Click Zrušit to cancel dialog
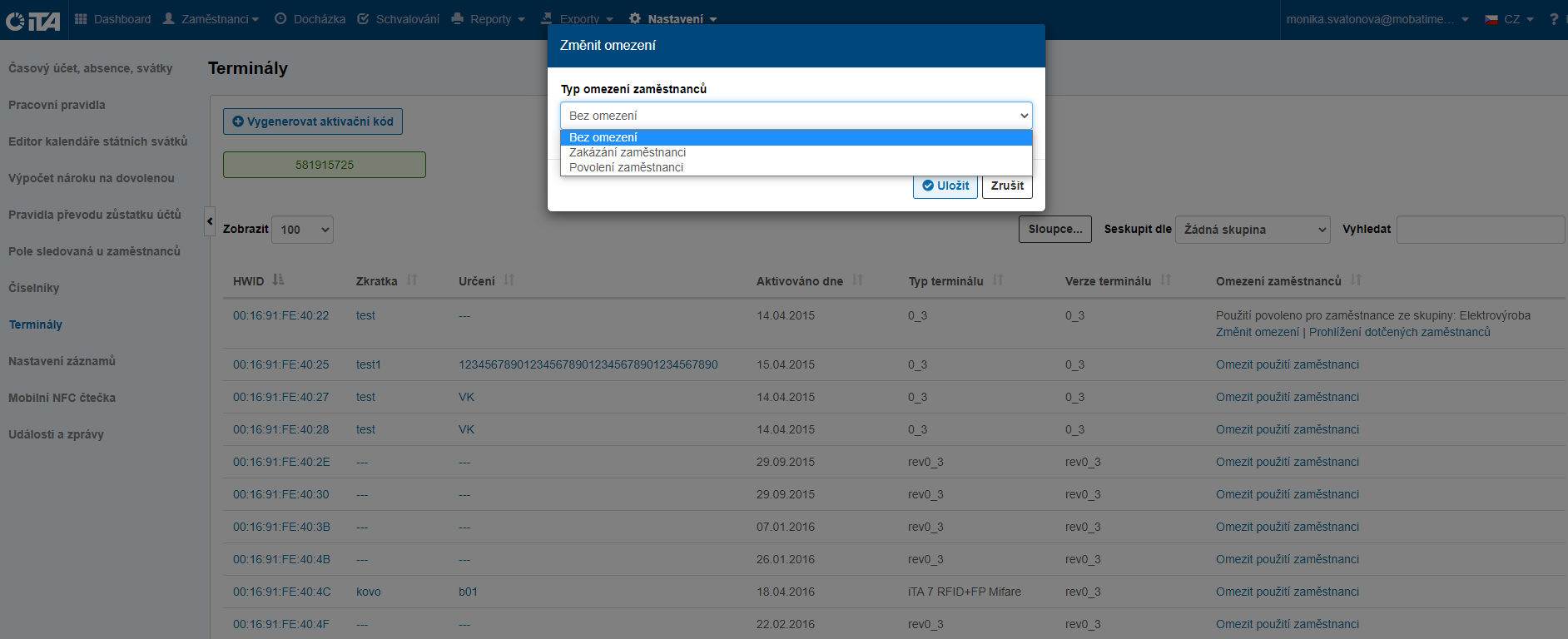The height and width of the screenshot is (639, 1568). (x=1007, y=186)
